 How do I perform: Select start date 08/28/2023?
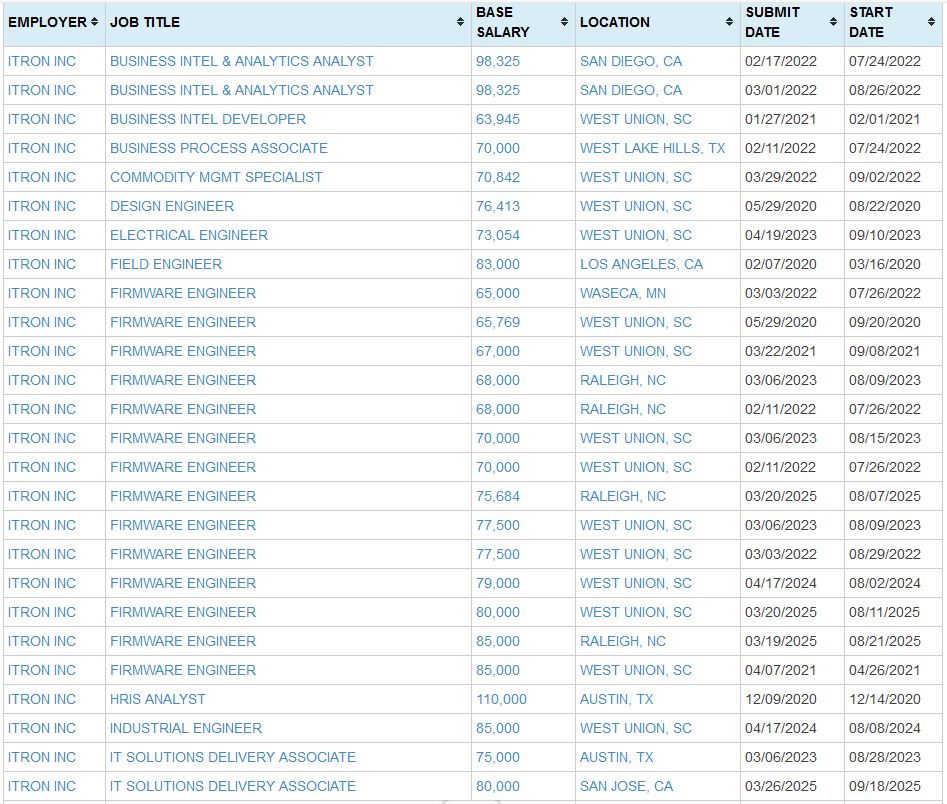885,757
